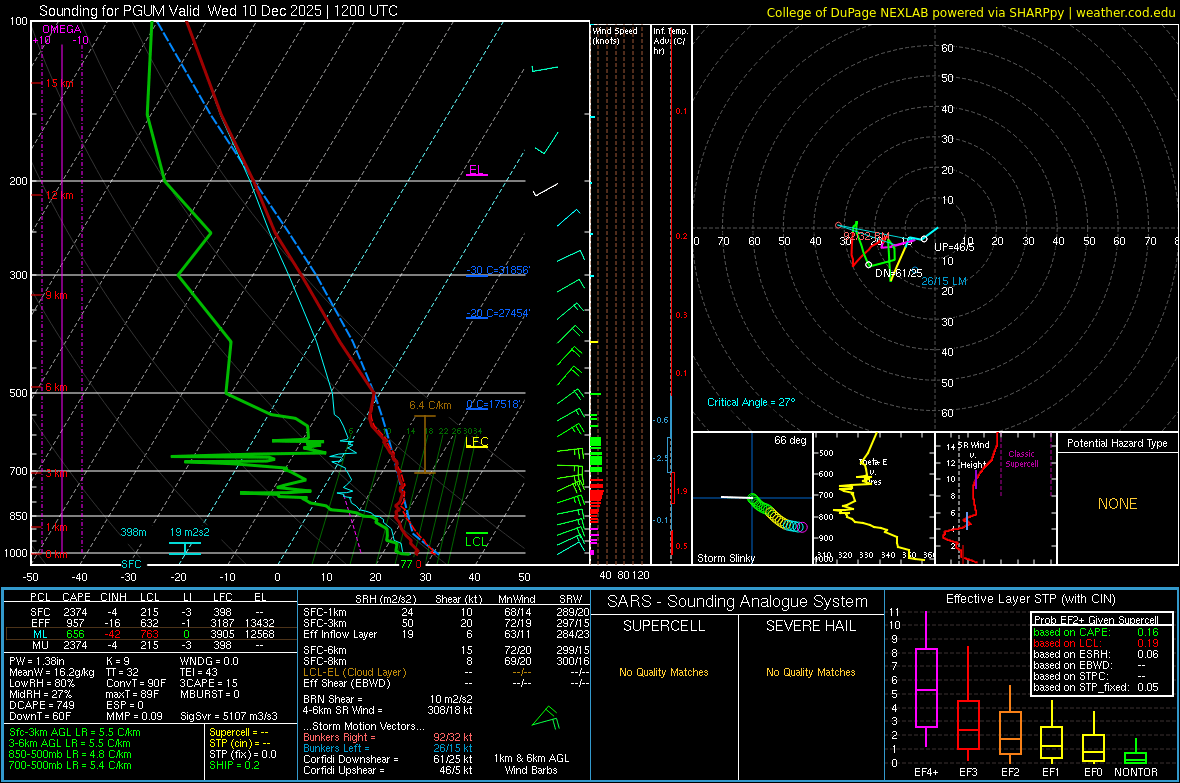Click the 'Eff Inflow Layer' row label
Screen dimensions: 1180x783
point(340,634)
